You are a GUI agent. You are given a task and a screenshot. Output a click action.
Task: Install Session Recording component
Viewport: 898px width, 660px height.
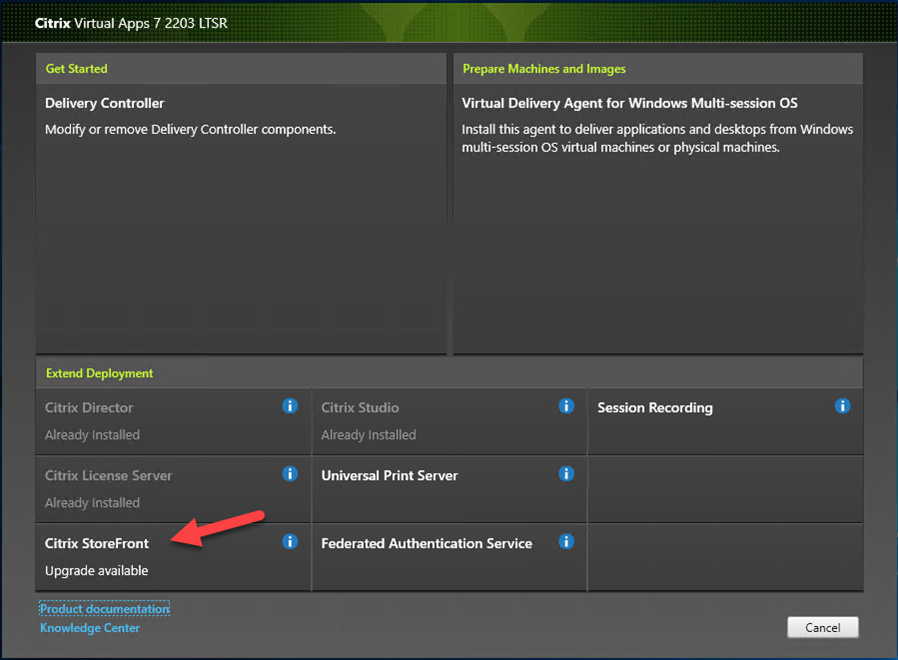(x=726, y=422)
